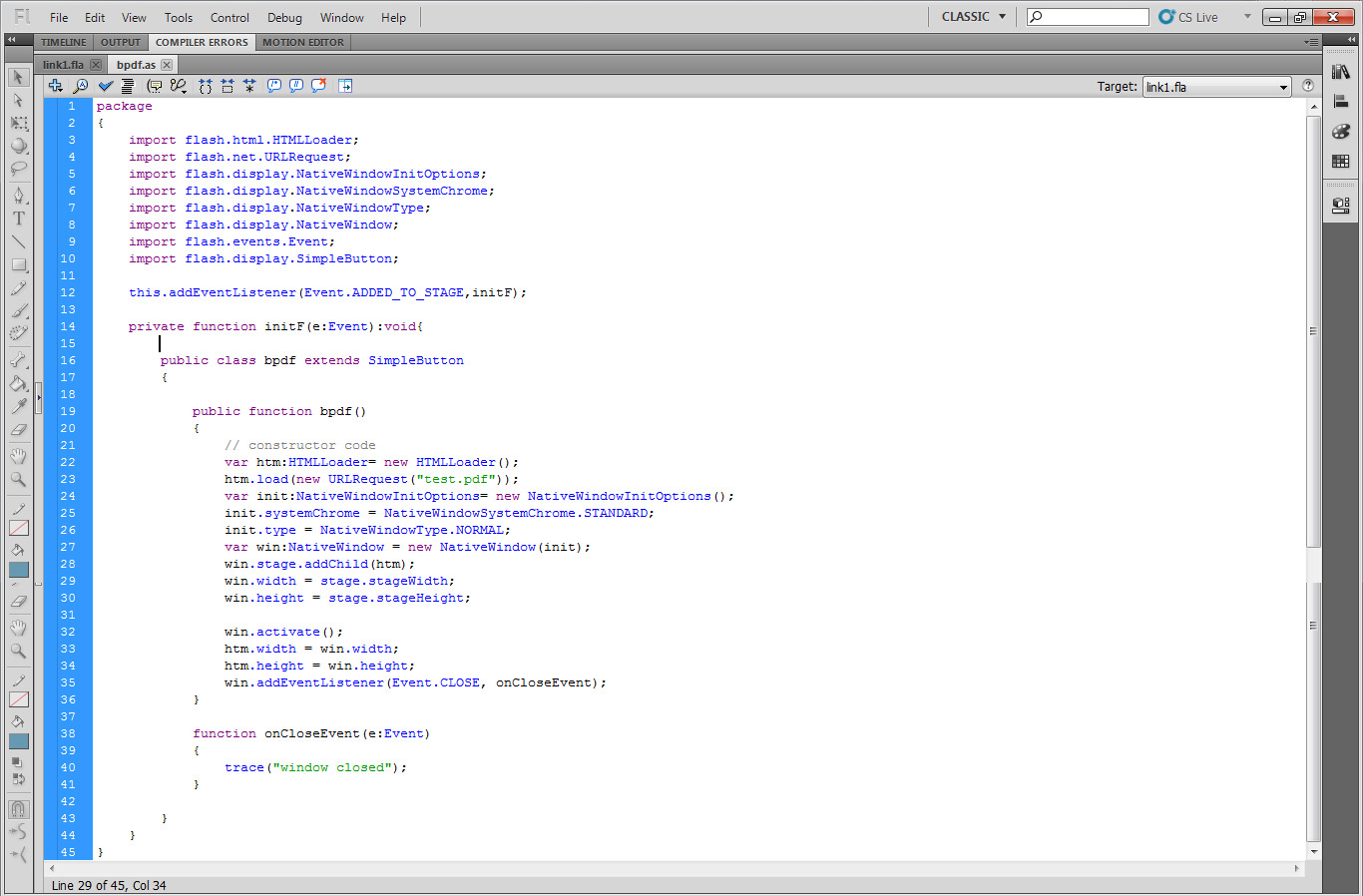
Task: Open the Library panel icon
Action: tap(1341, 72)
